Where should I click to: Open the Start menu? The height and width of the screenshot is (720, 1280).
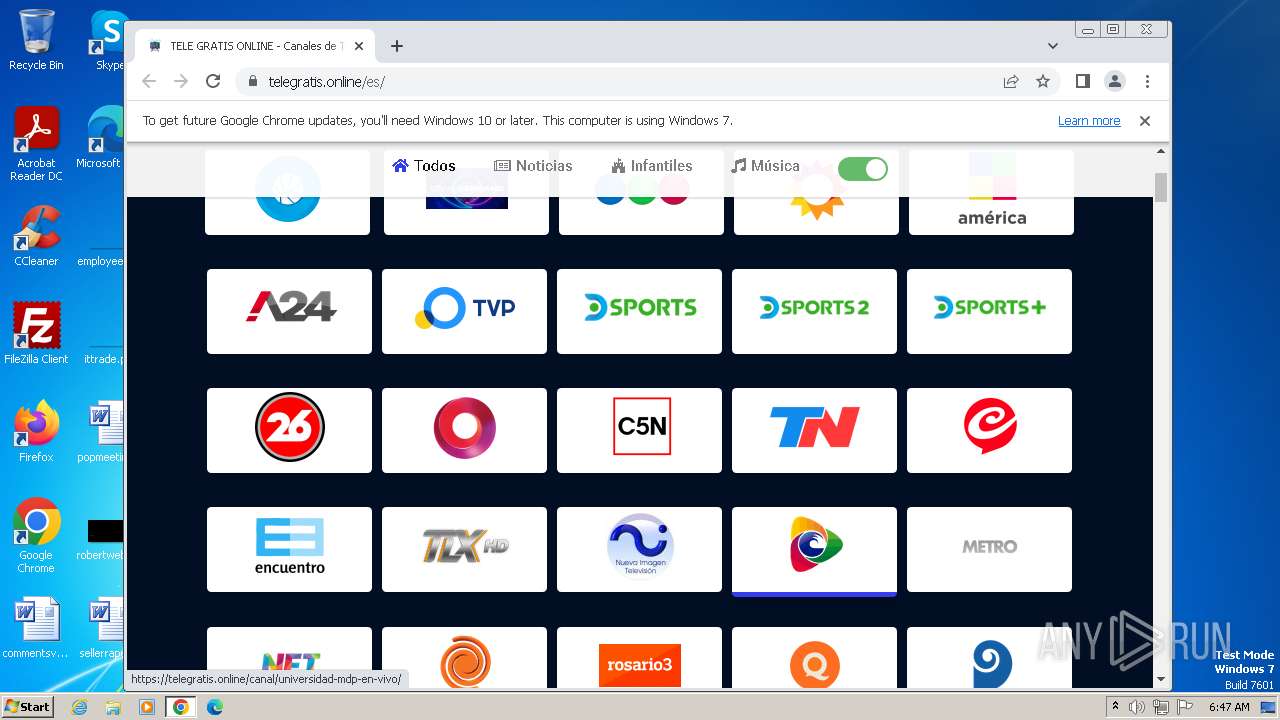tap(28, 707)
